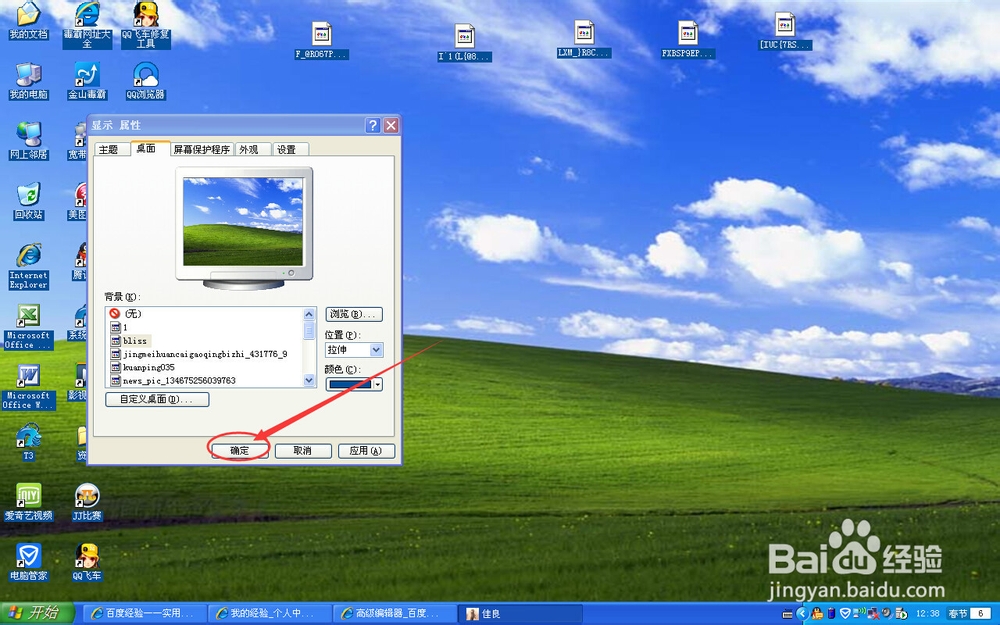Open 我的电脑 desktop icon
Viewport: 1000px width, 625px height.
click(28, 81)
